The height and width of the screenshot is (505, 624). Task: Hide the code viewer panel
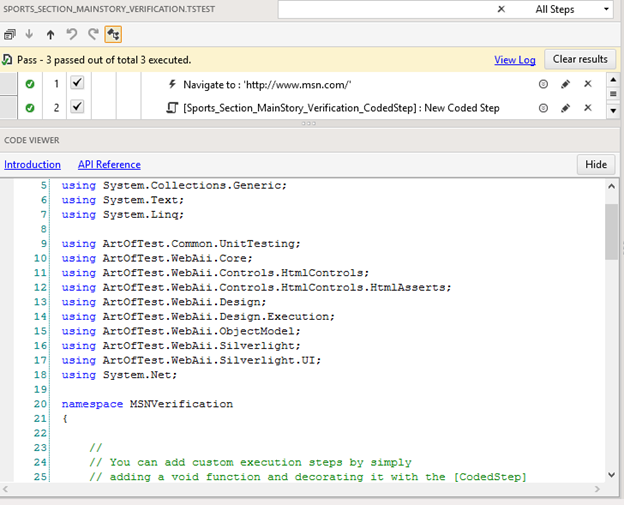point(595,165)
